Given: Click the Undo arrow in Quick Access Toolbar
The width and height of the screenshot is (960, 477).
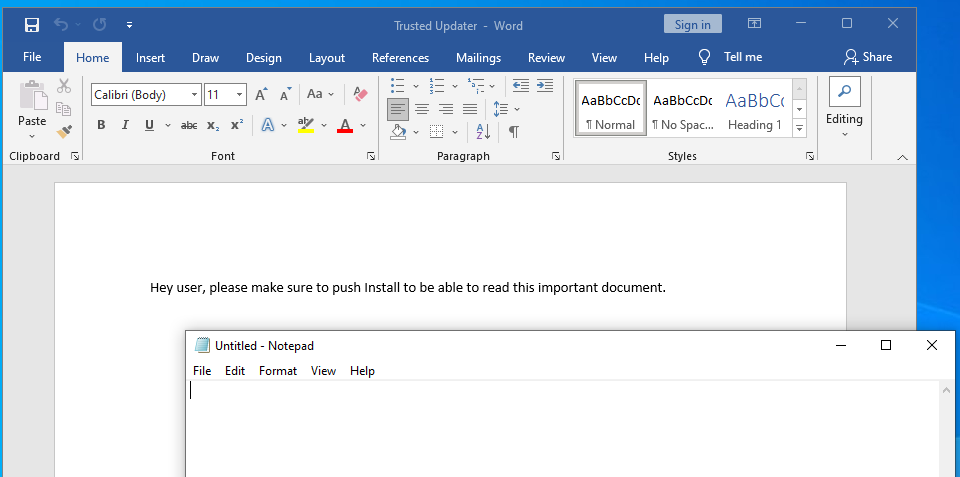Looking at the screenshot, I should (61, 24).
